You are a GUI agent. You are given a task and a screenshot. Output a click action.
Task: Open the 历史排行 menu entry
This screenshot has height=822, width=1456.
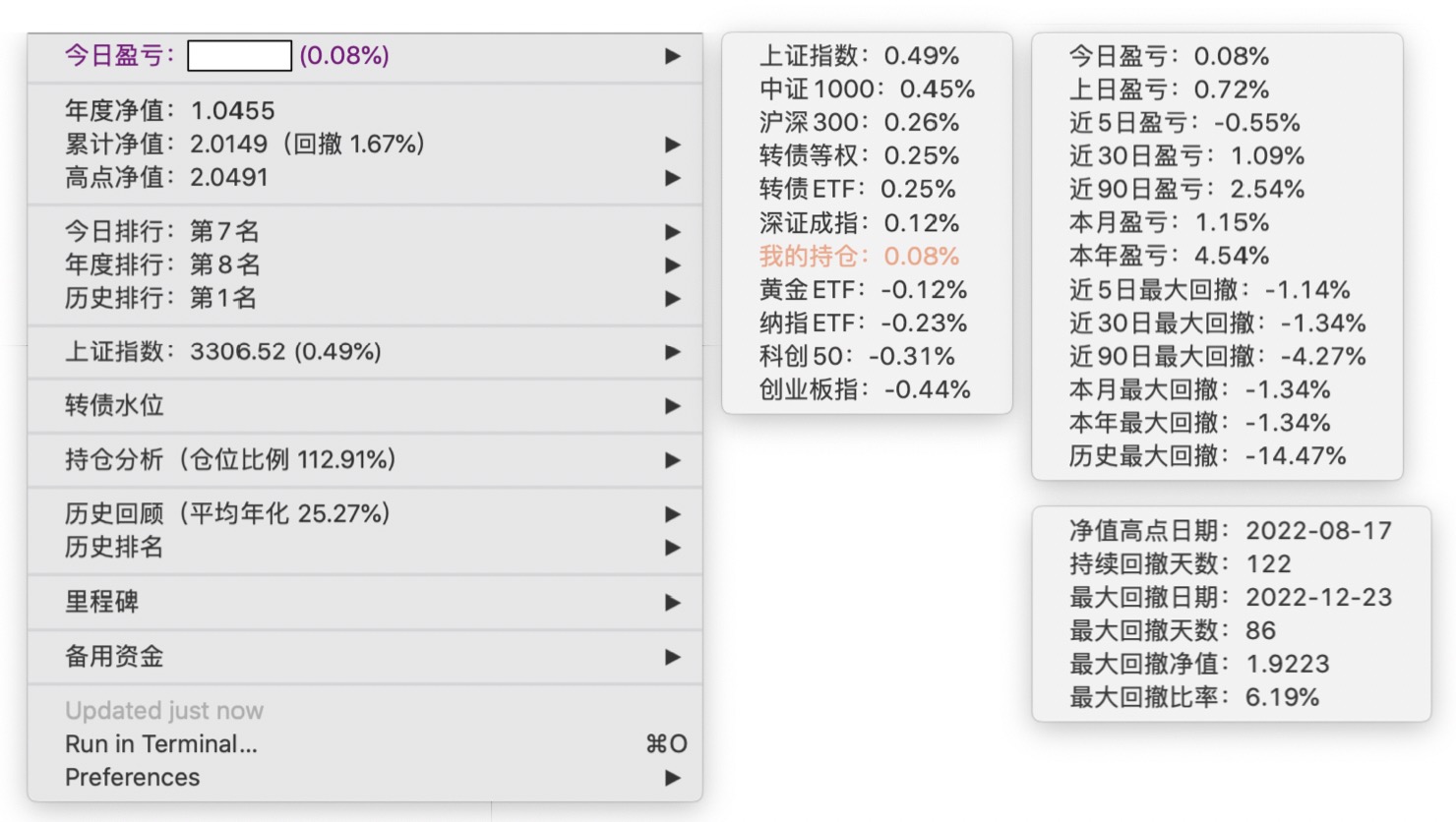click(x=161, y=299)
